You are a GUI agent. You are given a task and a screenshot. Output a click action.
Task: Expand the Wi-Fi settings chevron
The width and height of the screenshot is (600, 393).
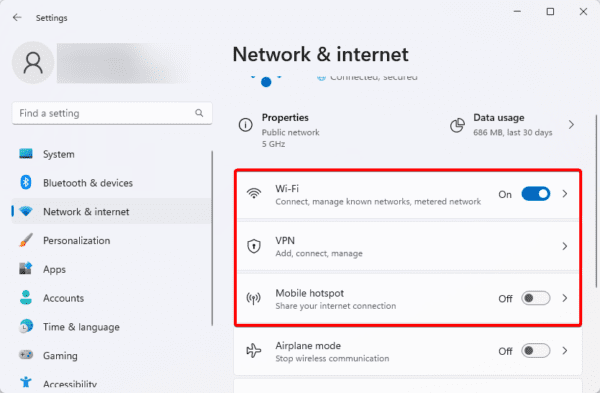(x=565, y=194)
